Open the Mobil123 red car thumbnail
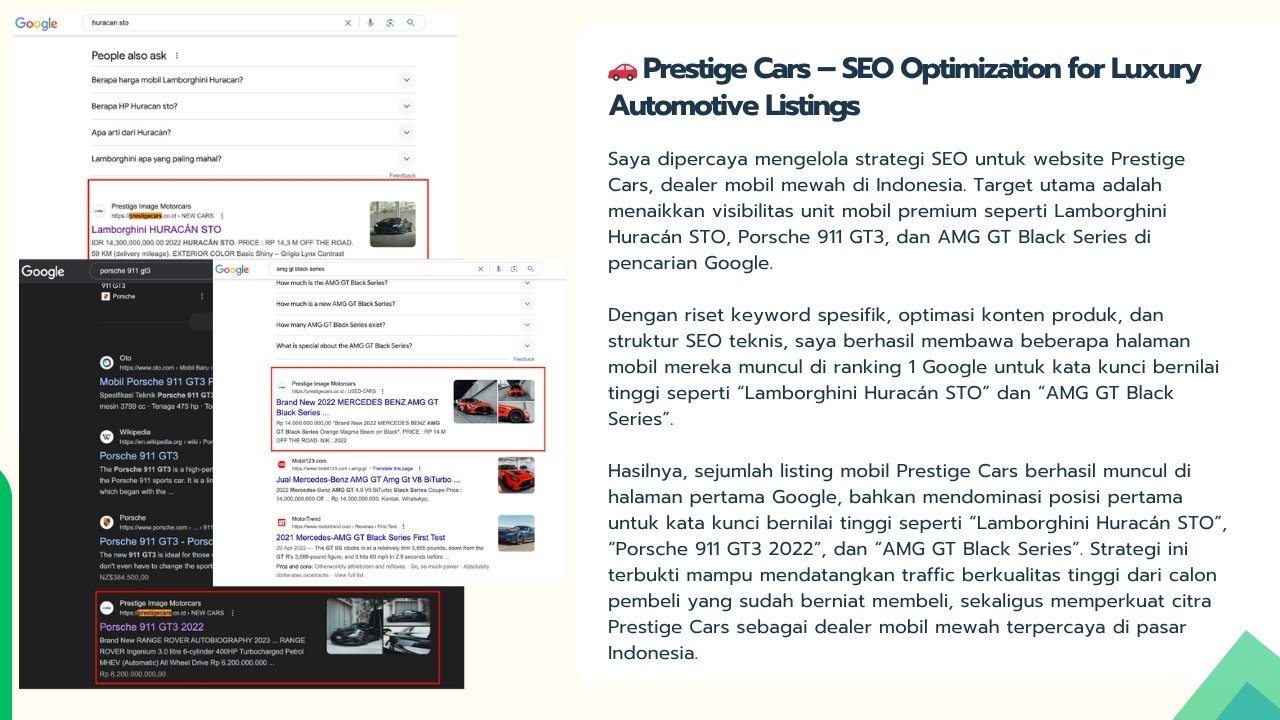 pyautogui.click(x=516, y=475)
